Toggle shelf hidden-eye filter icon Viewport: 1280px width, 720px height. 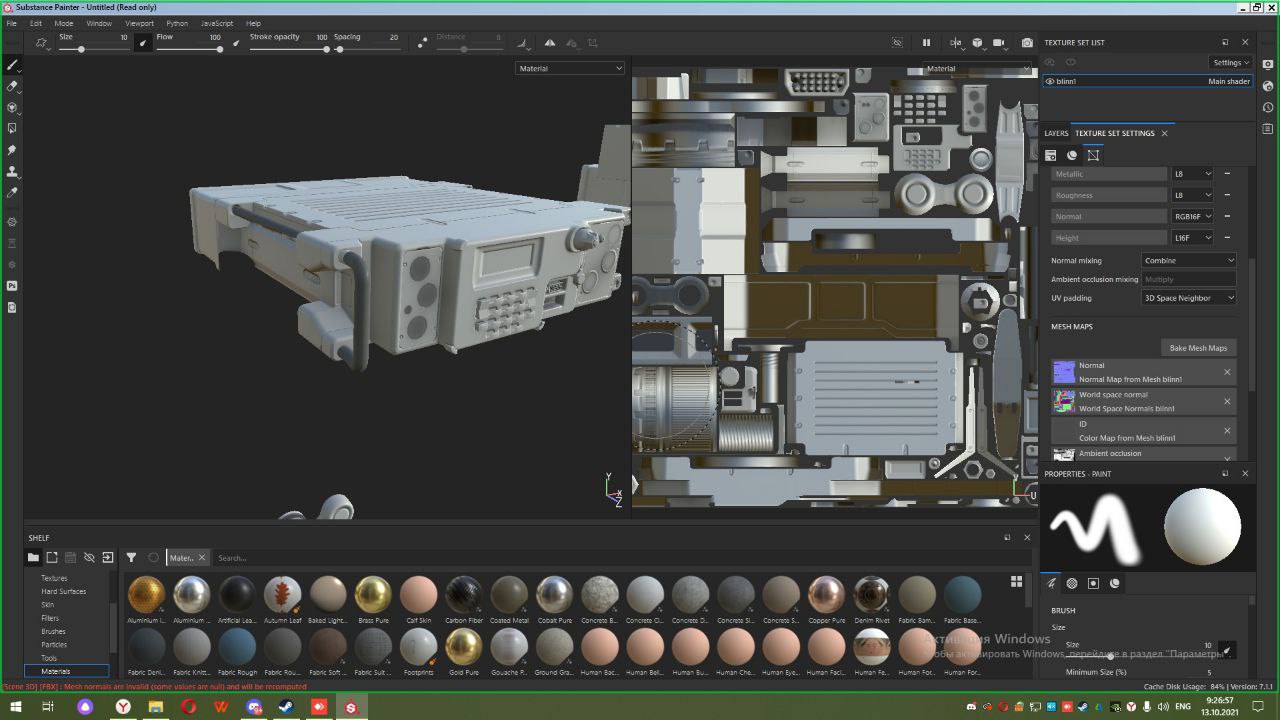point(89,558)
